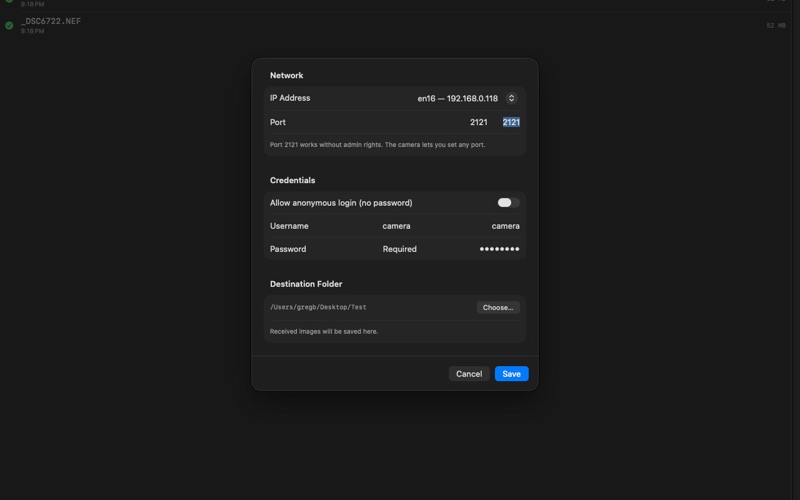Click the Required placeholder text
The width and height of the screenshot is (800, 500).
[399, 249]
